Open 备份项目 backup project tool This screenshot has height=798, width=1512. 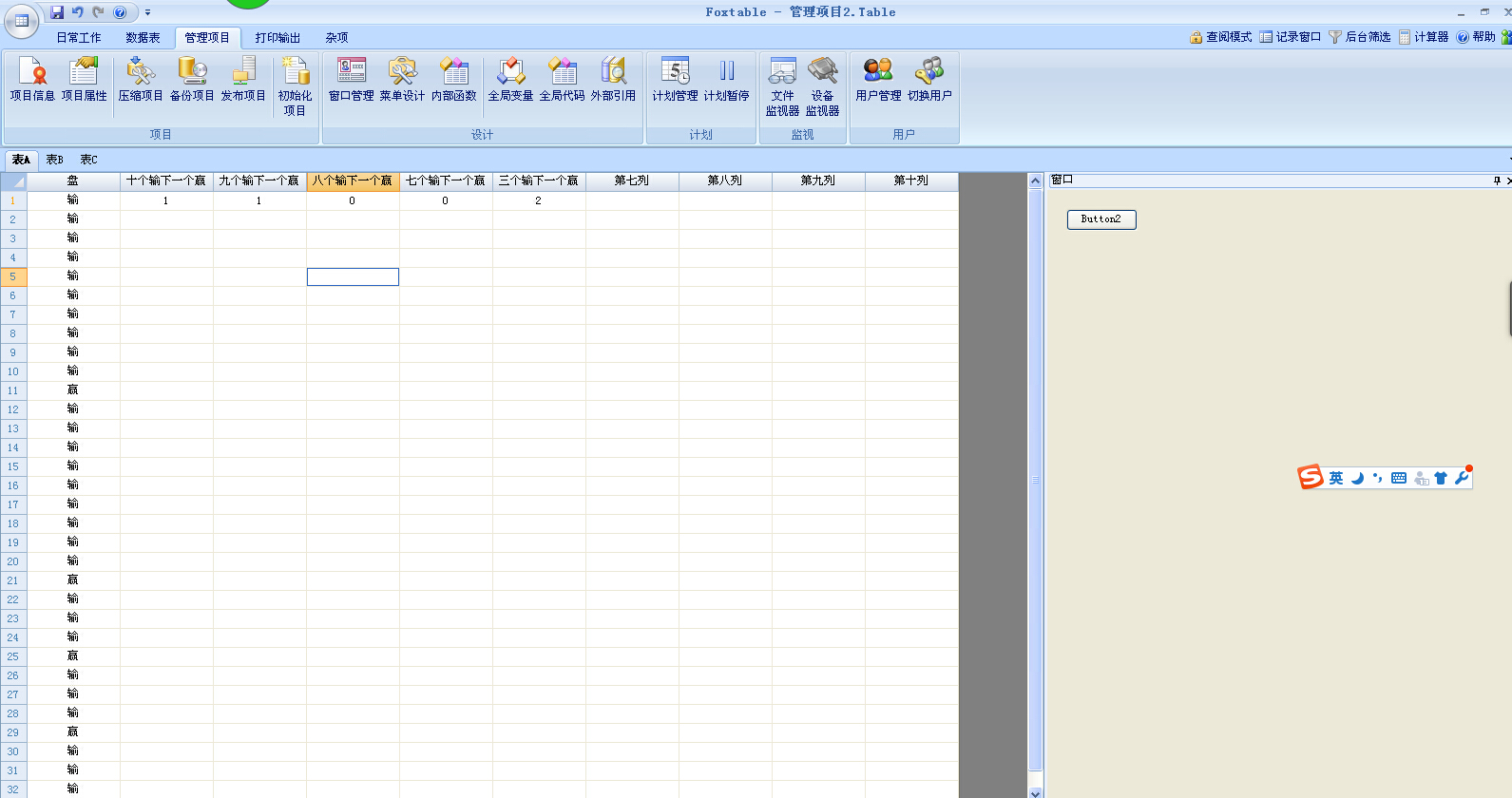(192, 79)
